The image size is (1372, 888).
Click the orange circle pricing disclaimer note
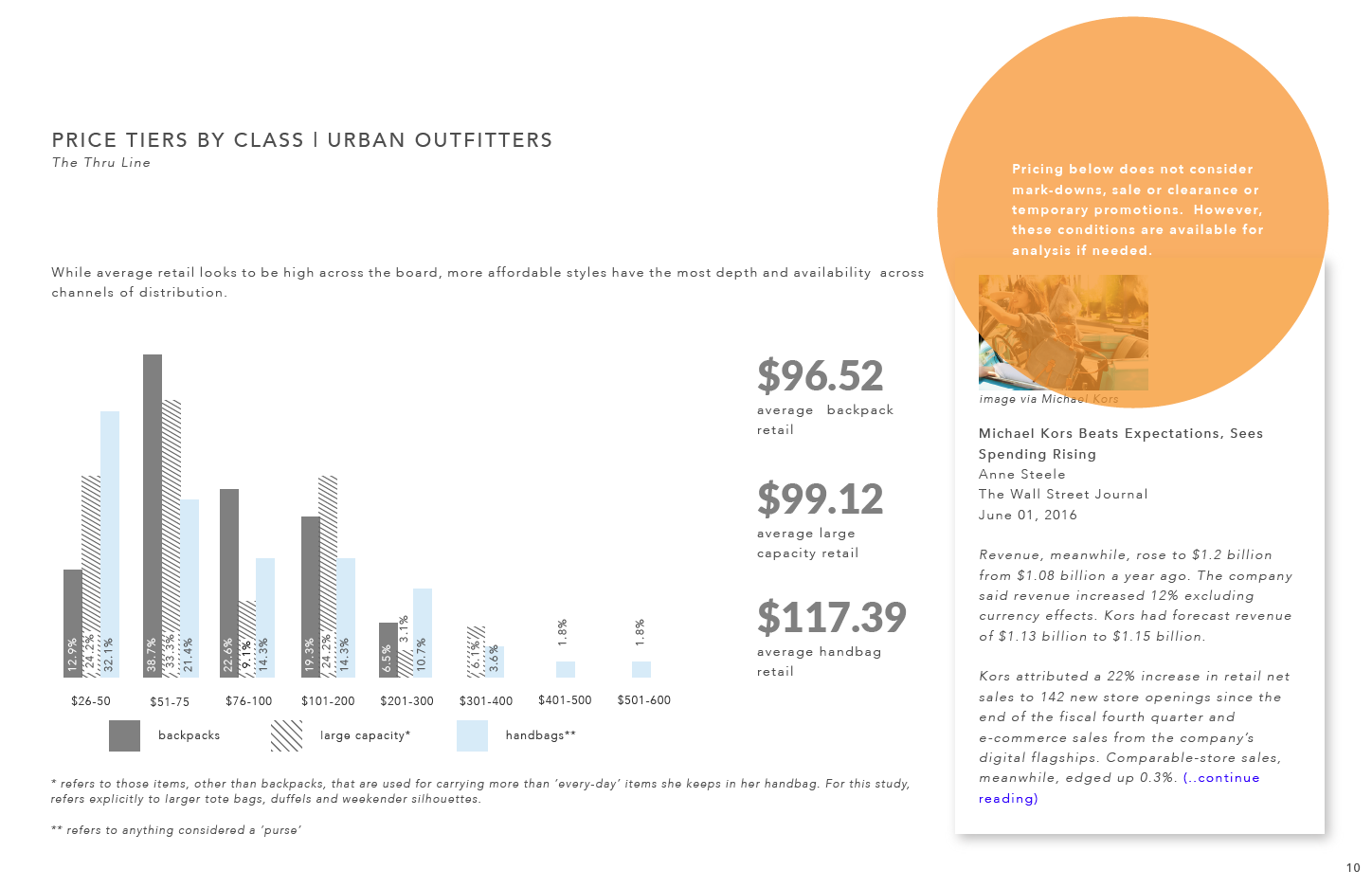coord(1138,209)
